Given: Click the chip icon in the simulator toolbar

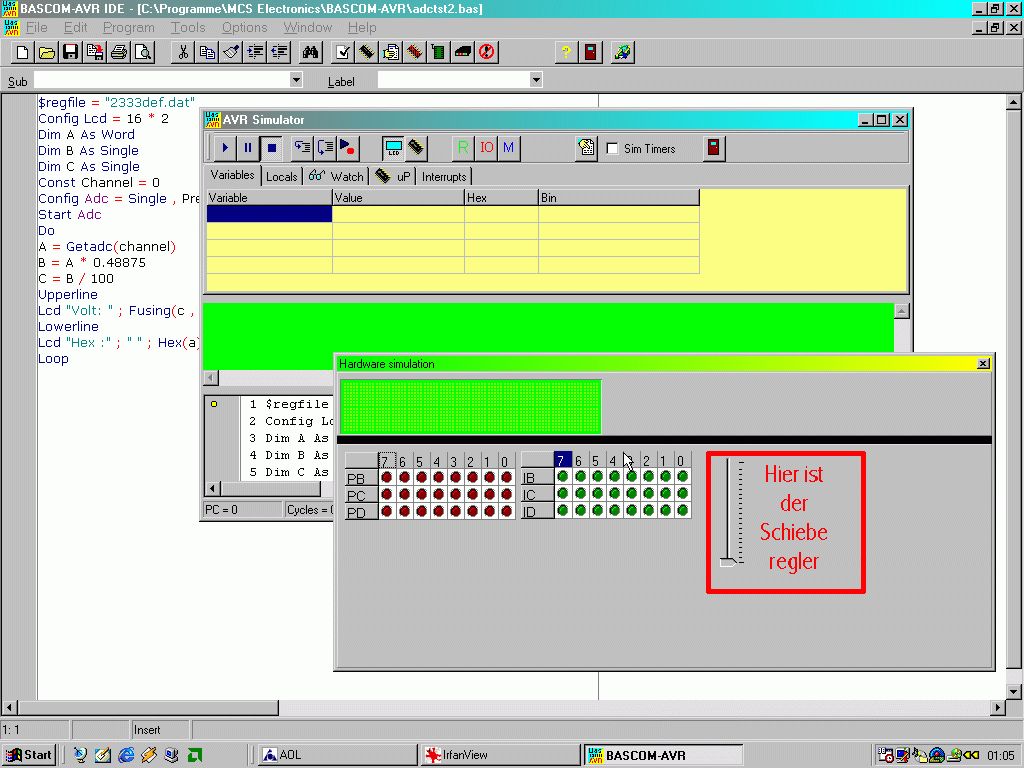Looking at the screenshot, I should click(x=416, y=148).
